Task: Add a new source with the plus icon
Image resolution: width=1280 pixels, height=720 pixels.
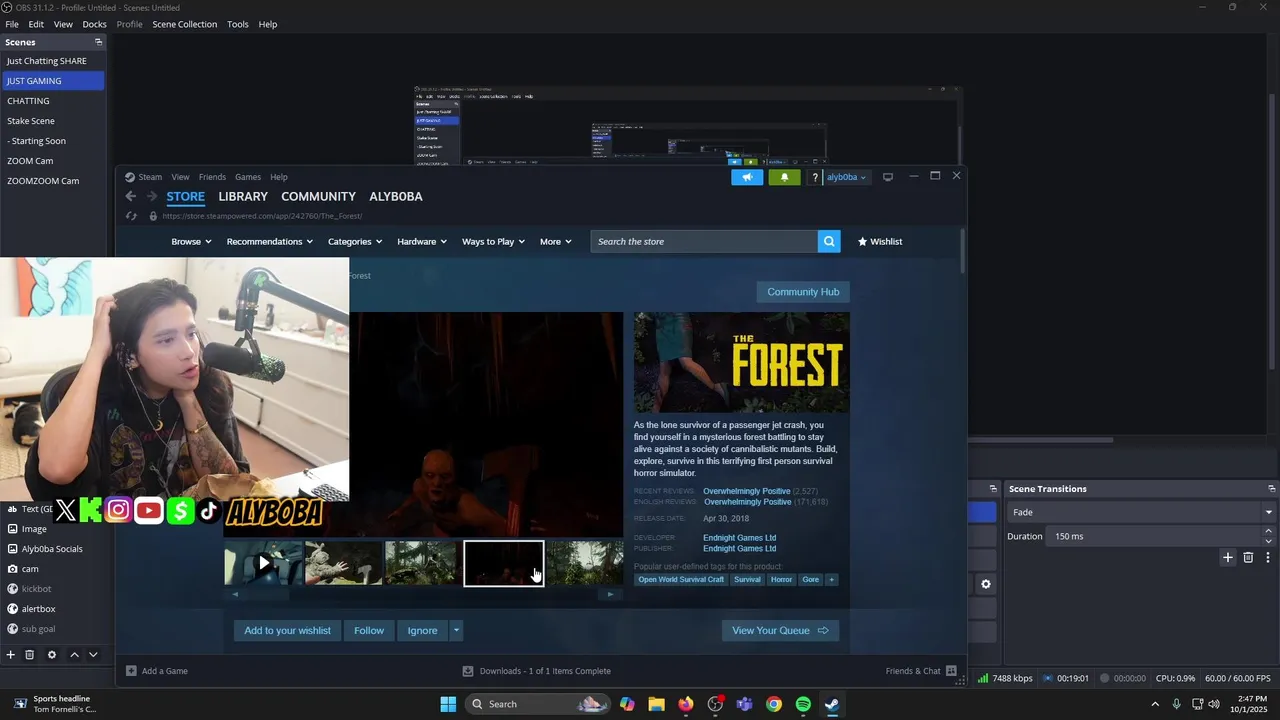Action: coord(11,655)
